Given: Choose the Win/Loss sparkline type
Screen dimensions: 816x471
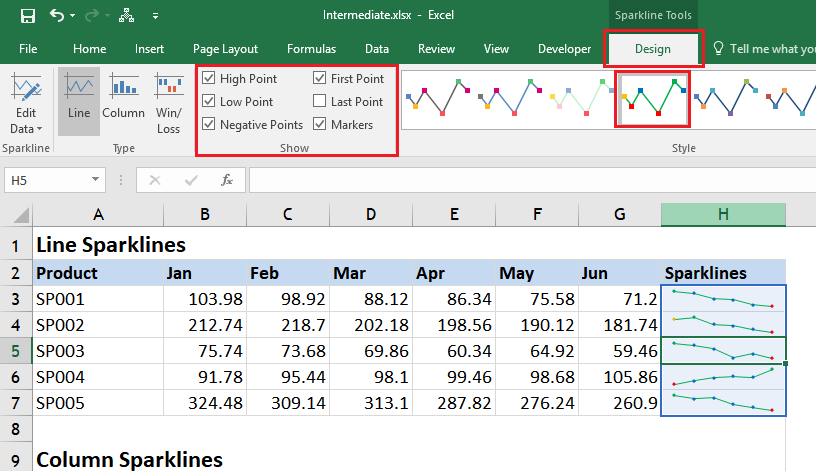Looking at the screenshot, I should click(x=169, y=101).
